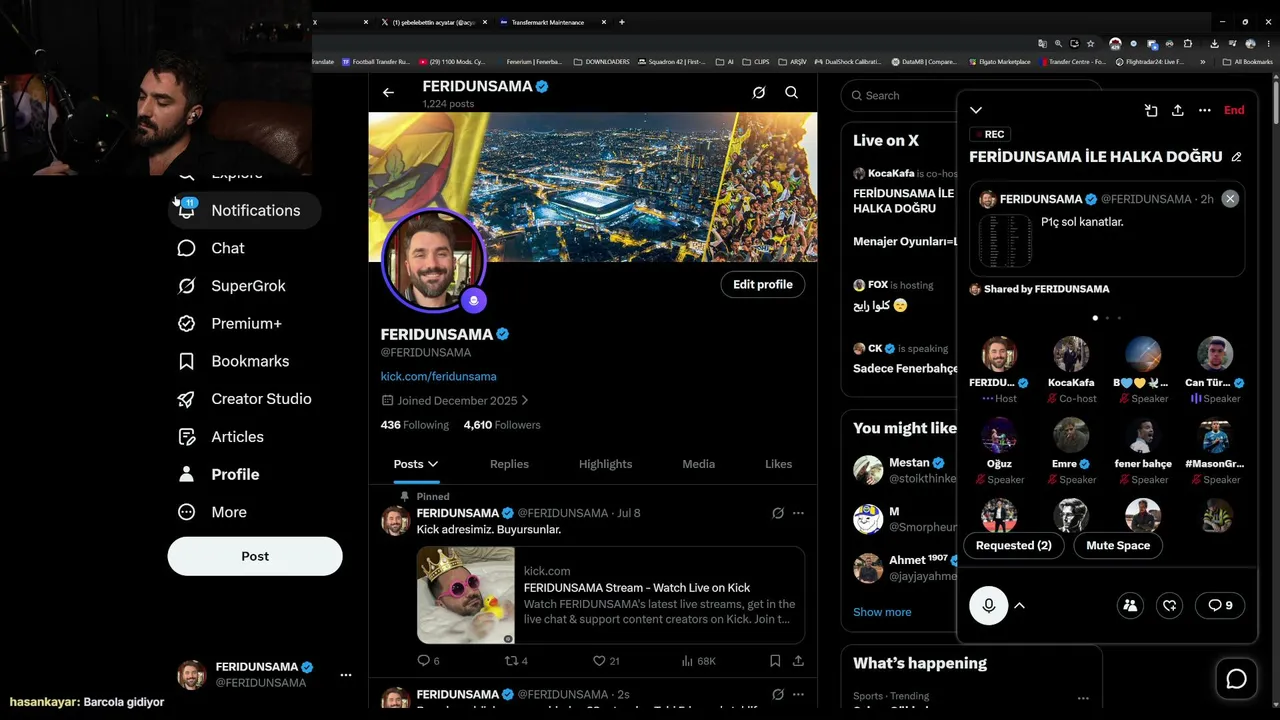Expand the Joined December 2025 details

coord(455,400)
